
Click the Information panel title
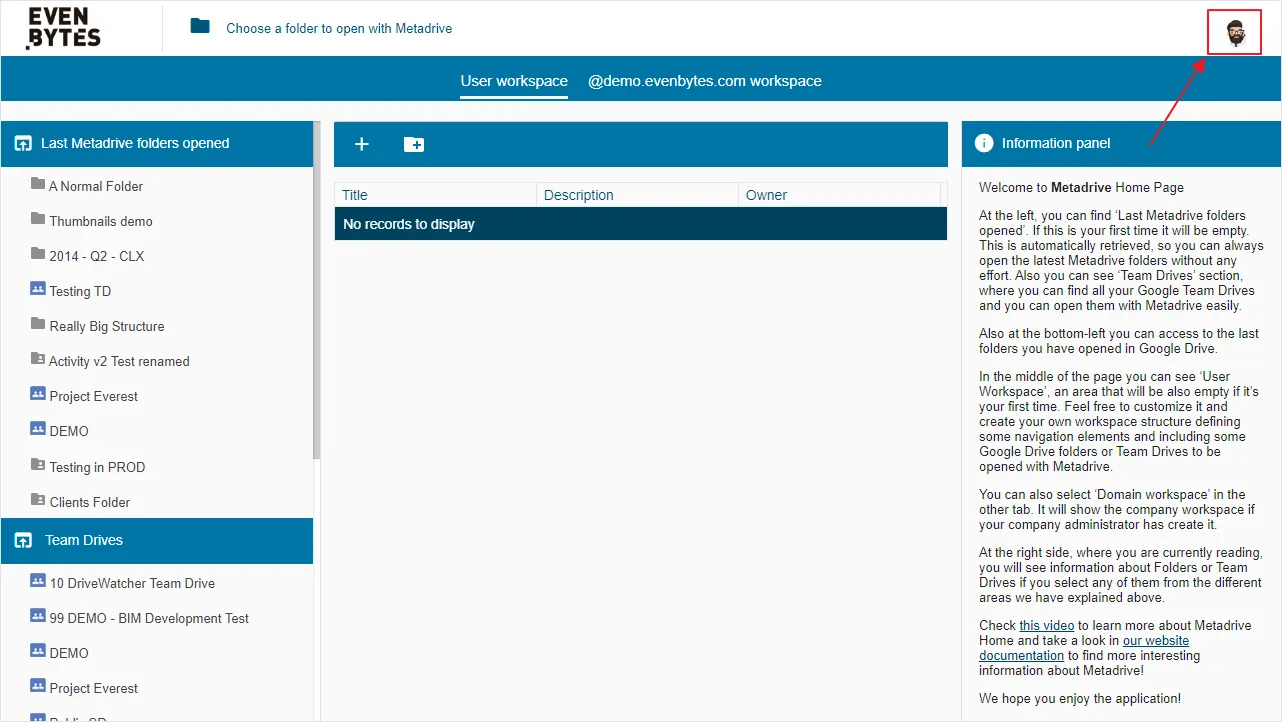pyautogui.click(x=1056, y=143)
